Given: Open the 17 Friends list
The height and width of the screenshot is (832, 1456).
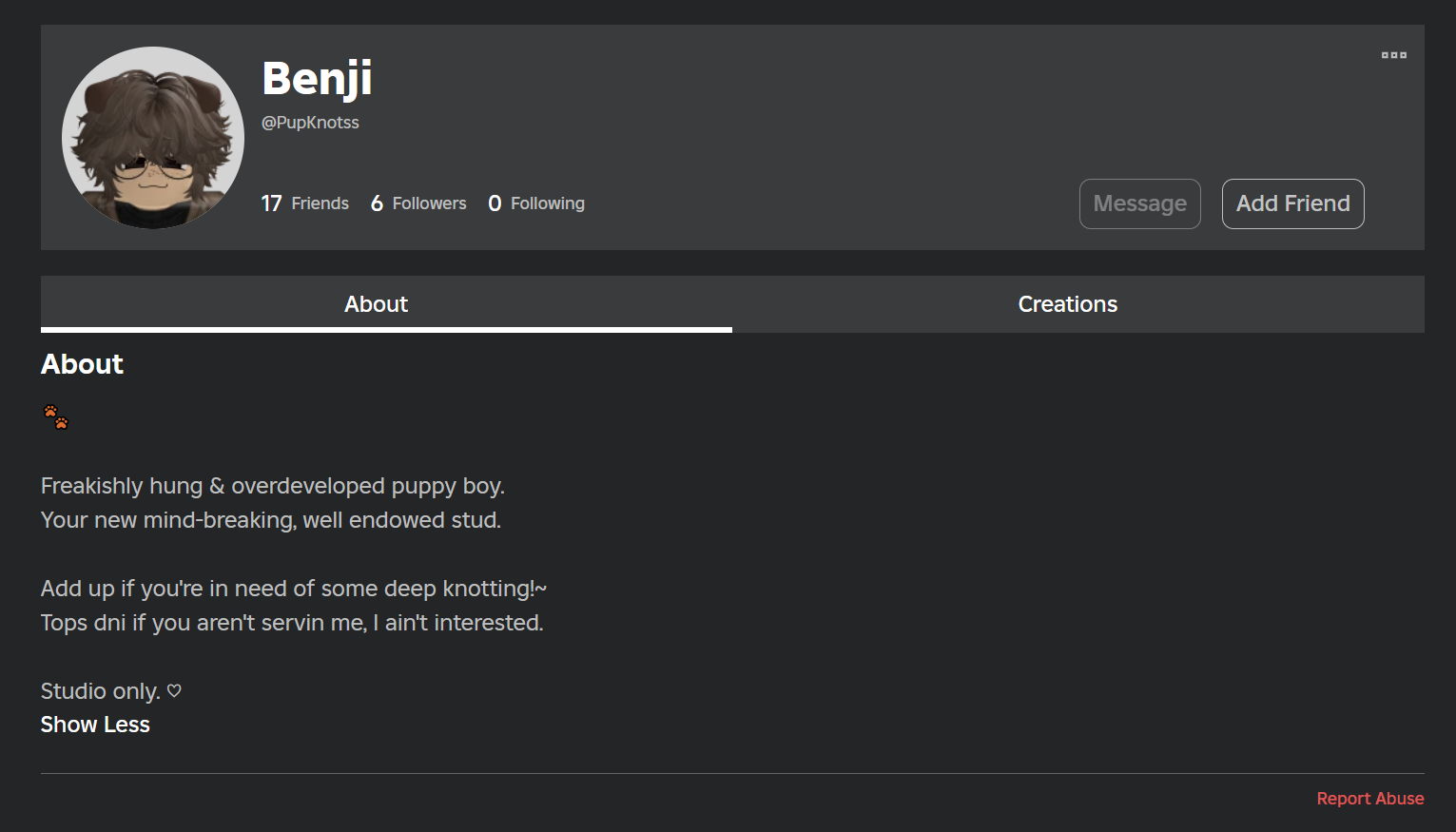Looking at the screenshot, I should (305, 203).
